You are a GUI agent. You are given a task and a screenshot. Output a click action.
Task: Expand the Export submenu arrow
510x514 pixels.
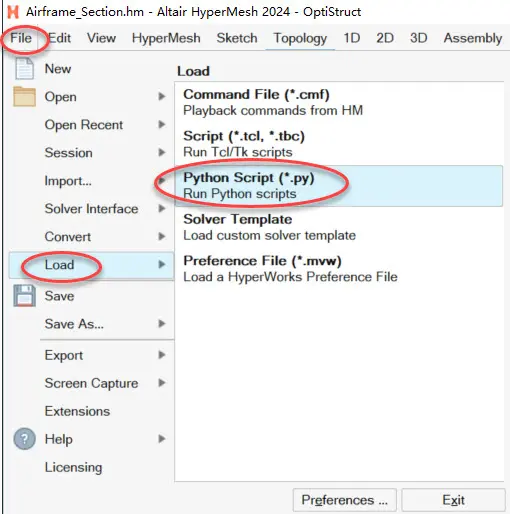pos(162,355)
